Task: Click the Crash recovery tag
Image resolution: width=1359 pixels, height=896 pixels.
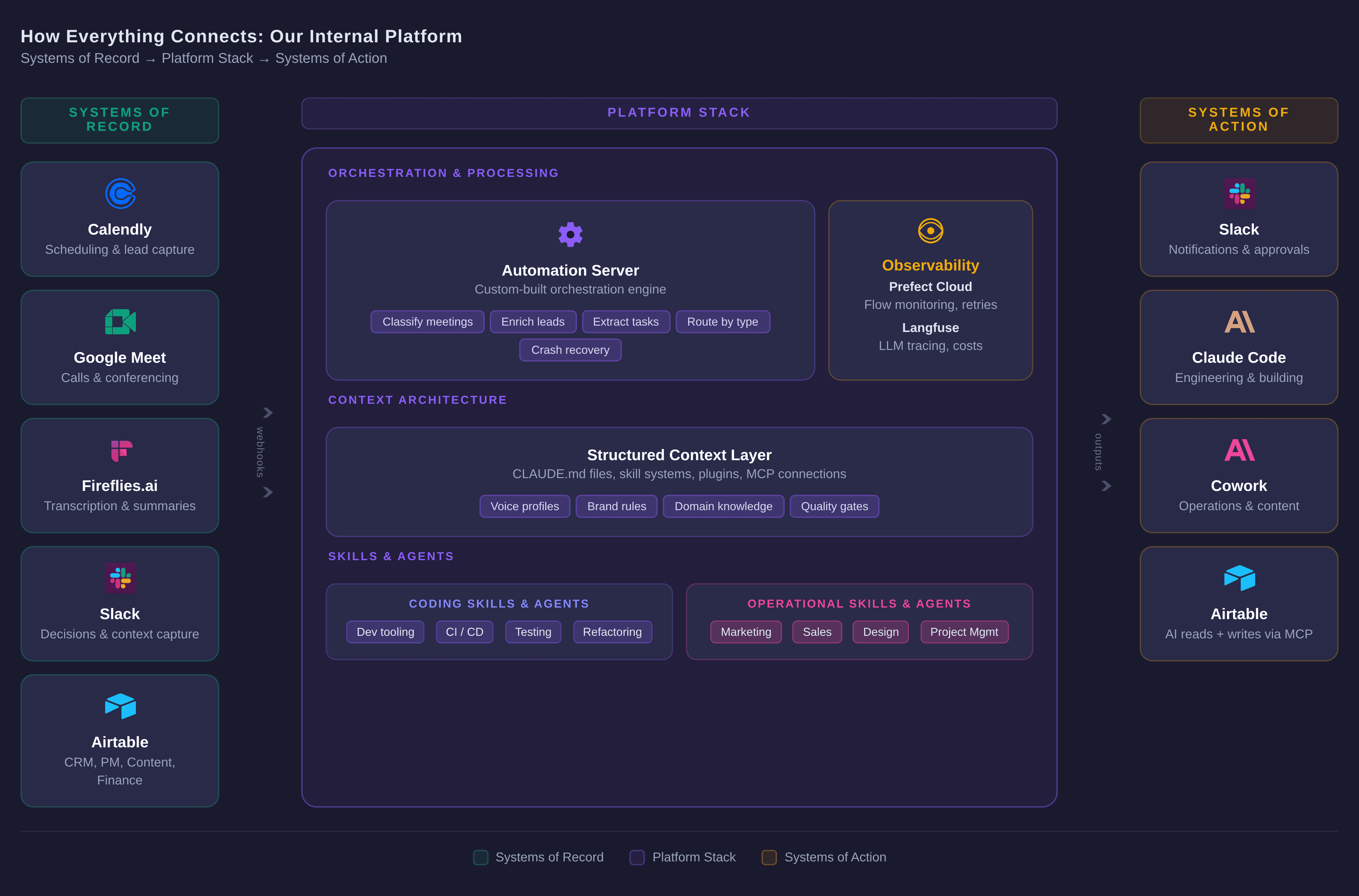Action: pyautogui.click(x=570, y=350)
